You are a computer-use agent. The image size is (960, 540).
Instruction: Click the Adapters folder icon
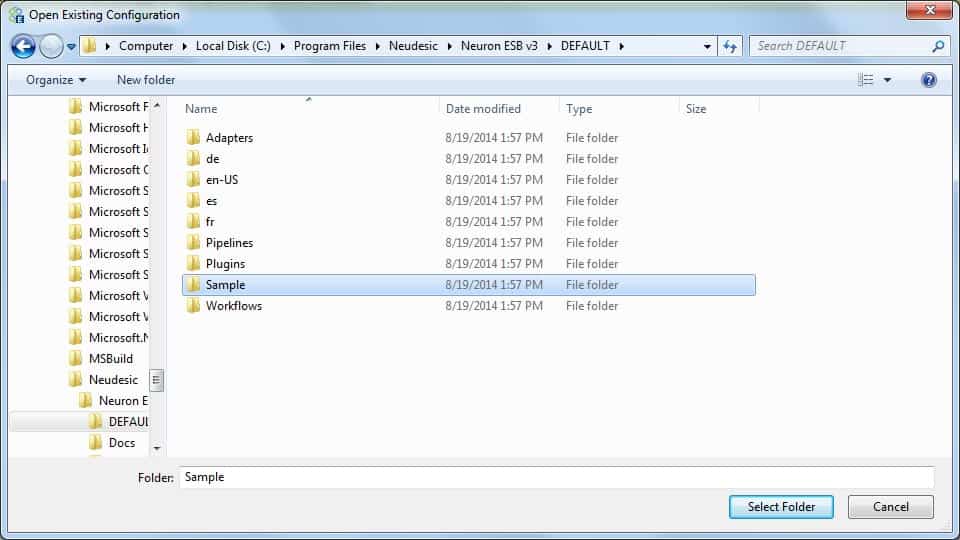[193, 137]
